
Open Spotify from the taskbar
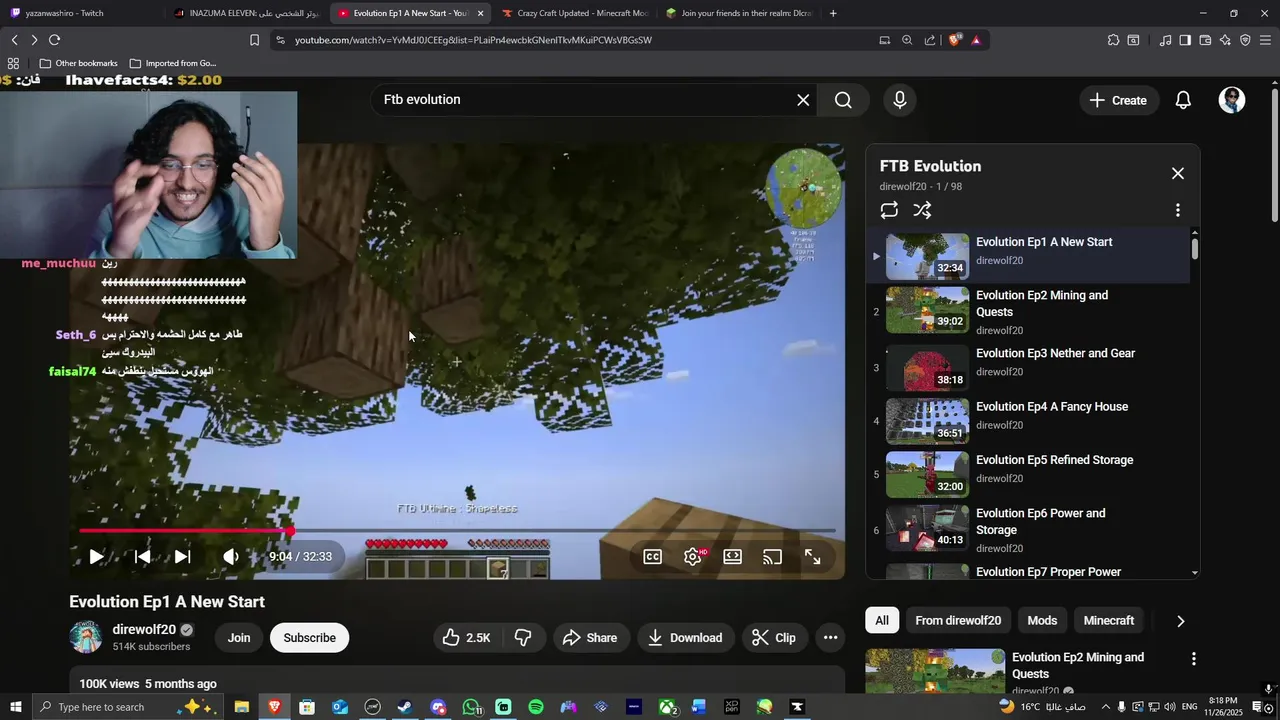536,707
